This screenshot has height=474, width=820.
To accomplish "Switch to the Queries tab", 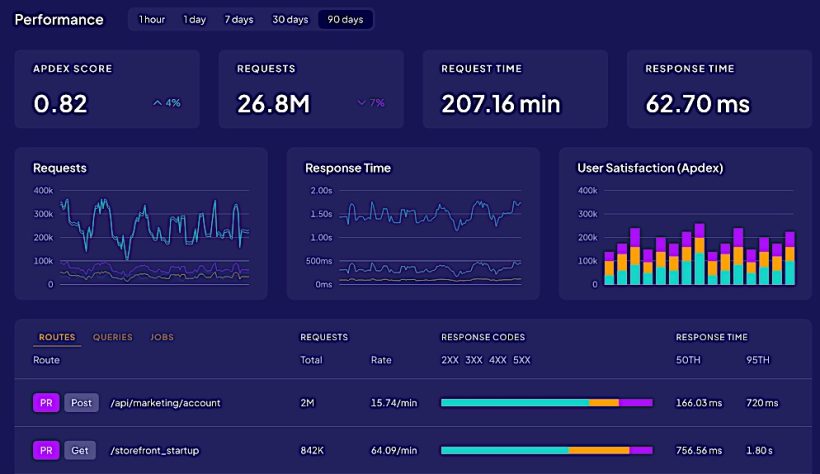I will (x=113, y=337).
